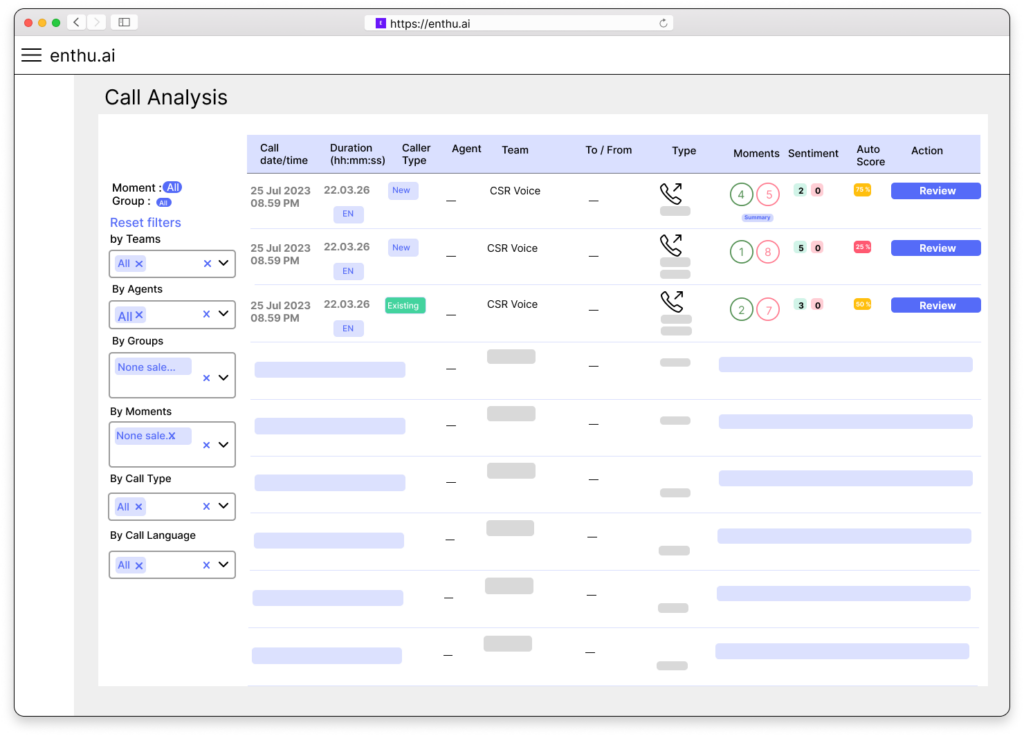Click the red 25% Auto Score badge
Screen dimensions: 1024x736
coord(861,247)
